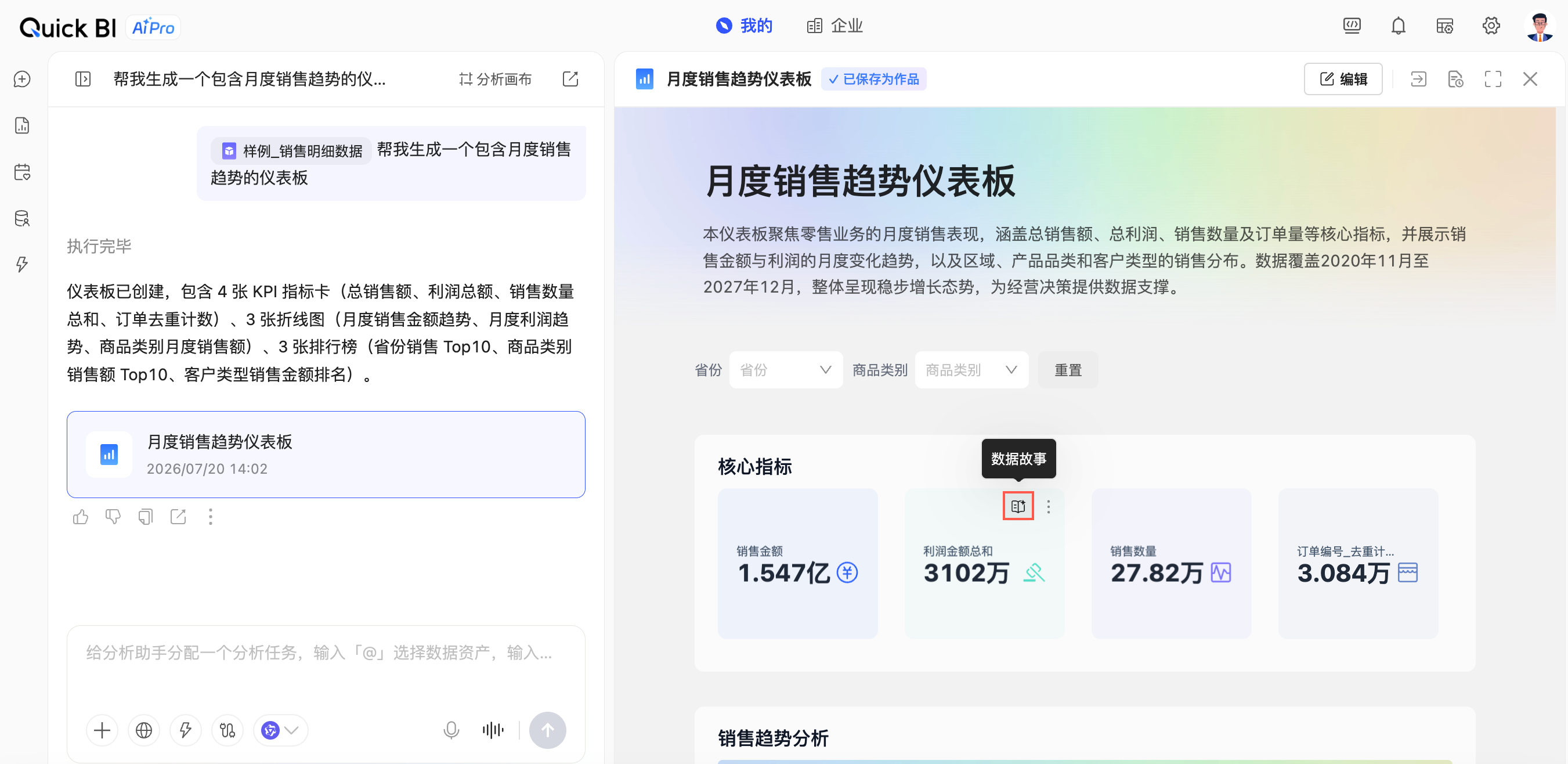This screenshot has width=1568, height=764.
Task: Open the notifications bell
Action: click(1398, 26)
